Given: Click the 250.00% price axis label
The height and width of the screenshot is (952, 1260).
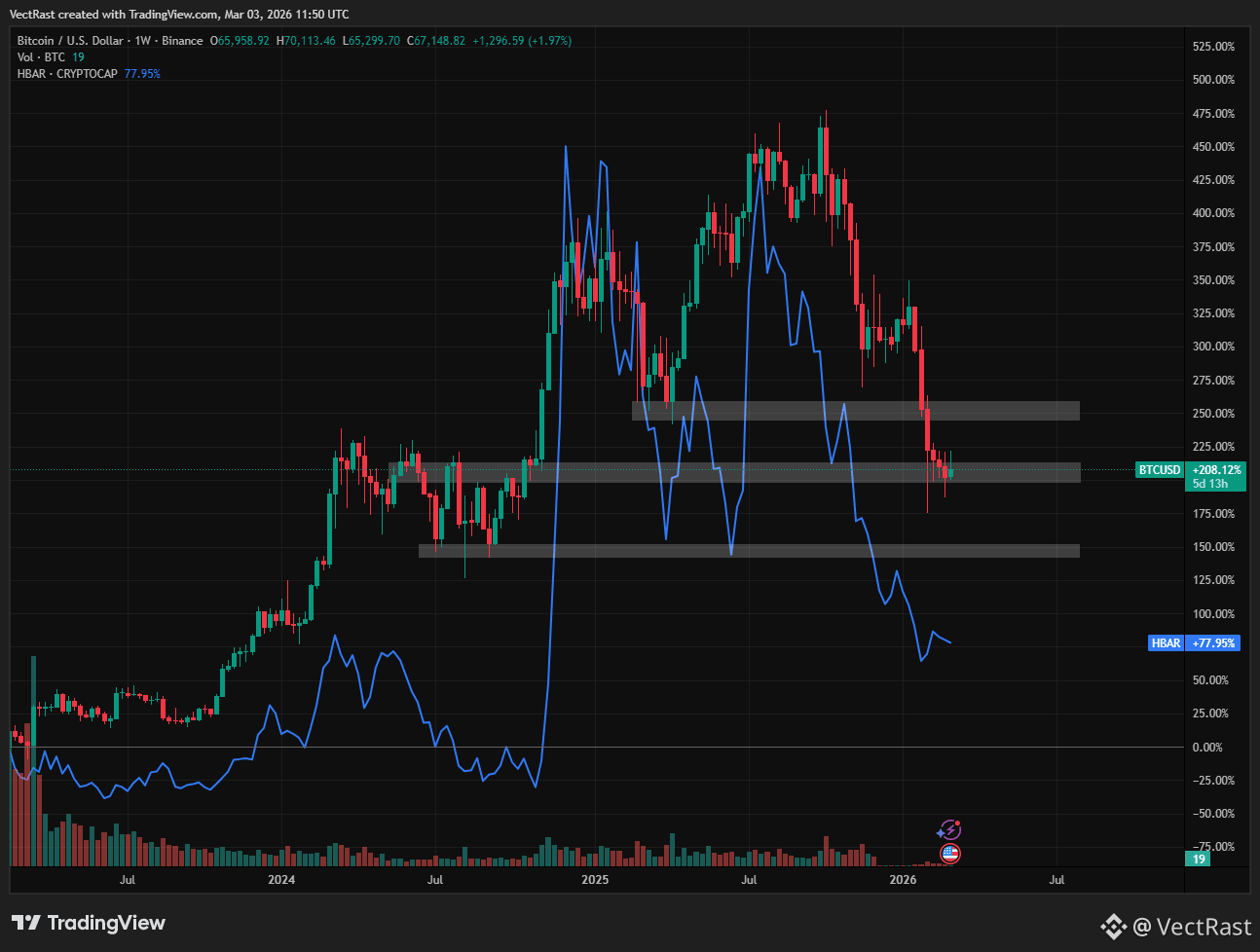Looking at the screenshot, I should (x=1213, y=414).
